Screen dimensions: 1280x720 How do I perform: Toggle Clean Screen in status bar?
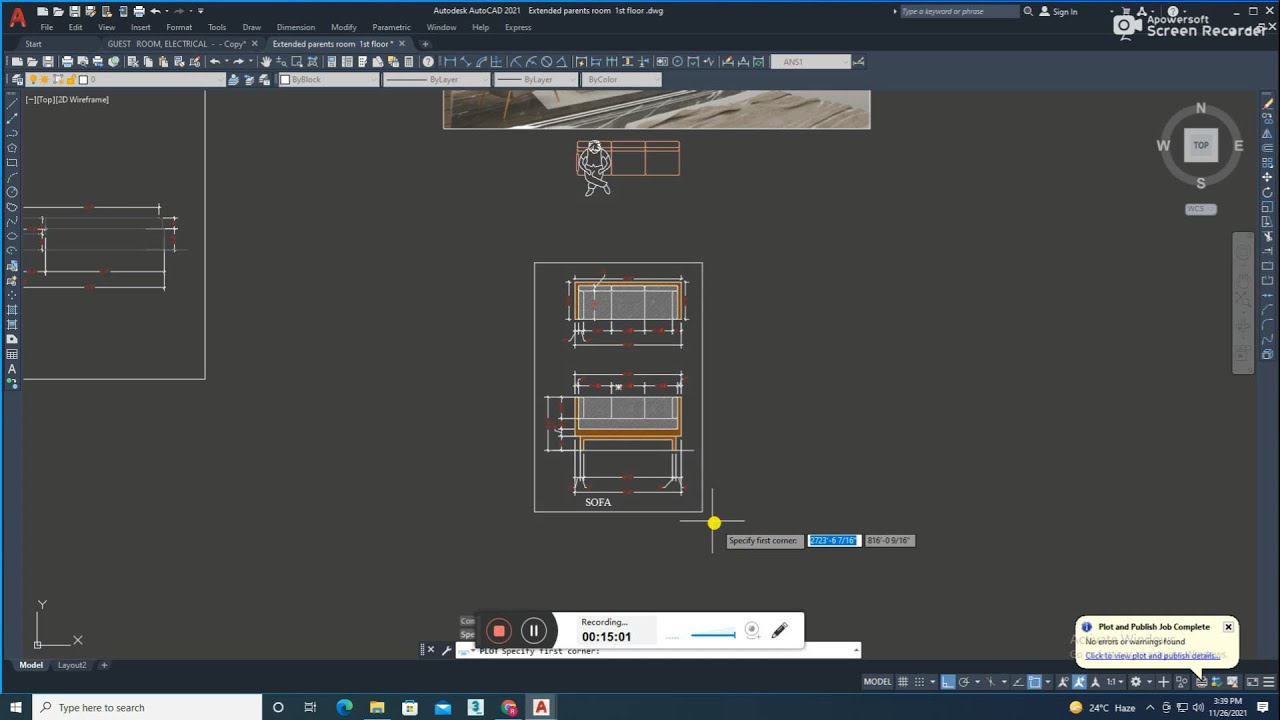pos(1252,682)
